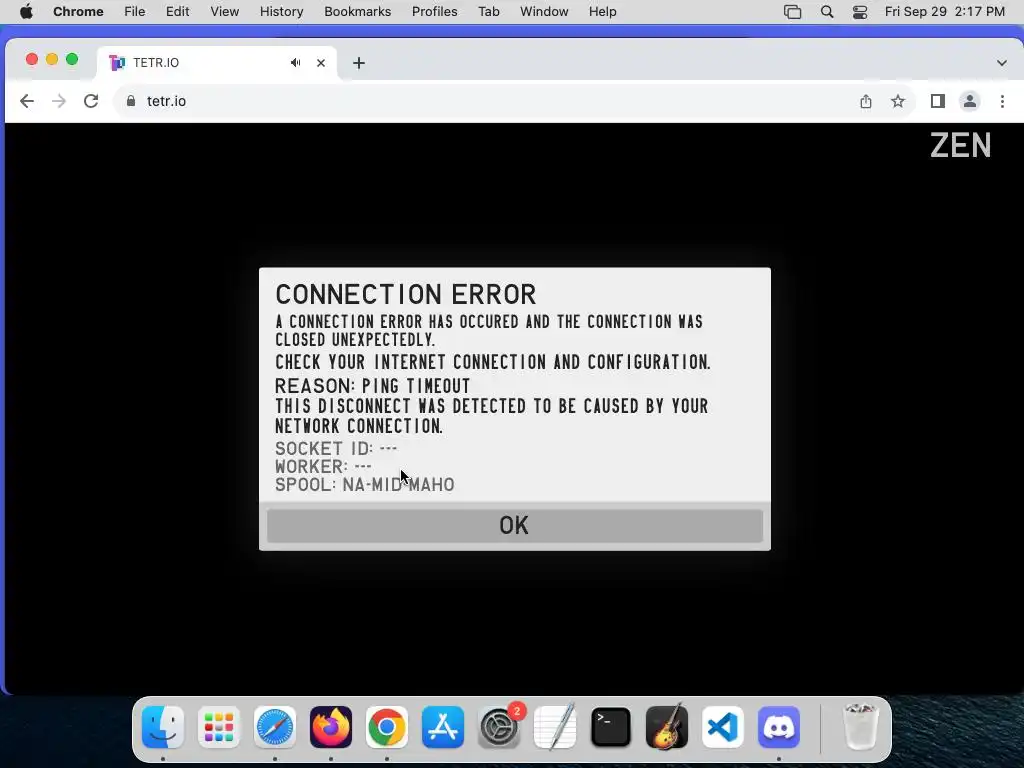Toggle the Chrome side panel
Viewport: 1024px width, 768px height.
click(x=938, y=101)
